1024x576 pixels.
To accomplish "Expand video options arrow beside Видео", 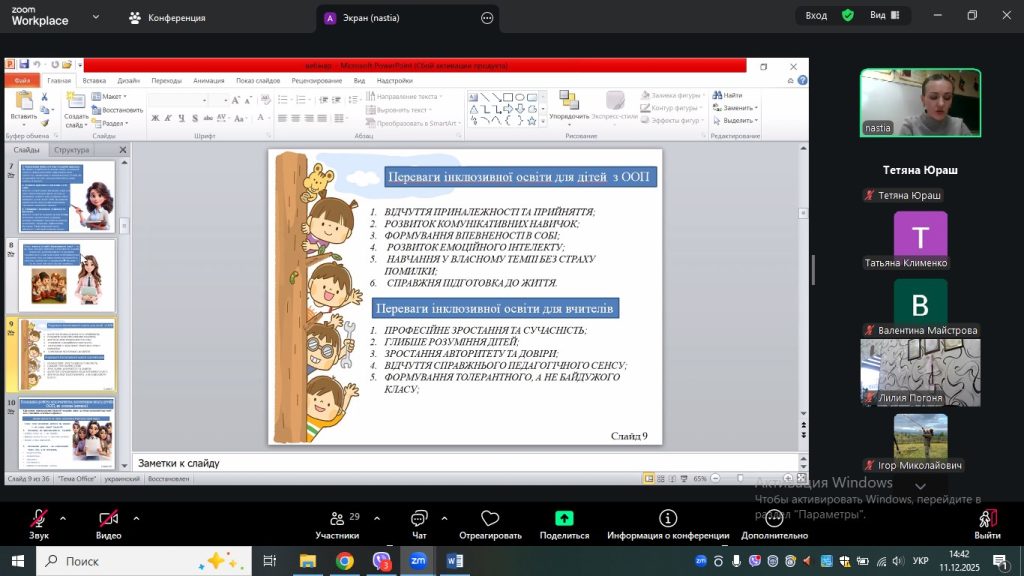I will (136, 518).
